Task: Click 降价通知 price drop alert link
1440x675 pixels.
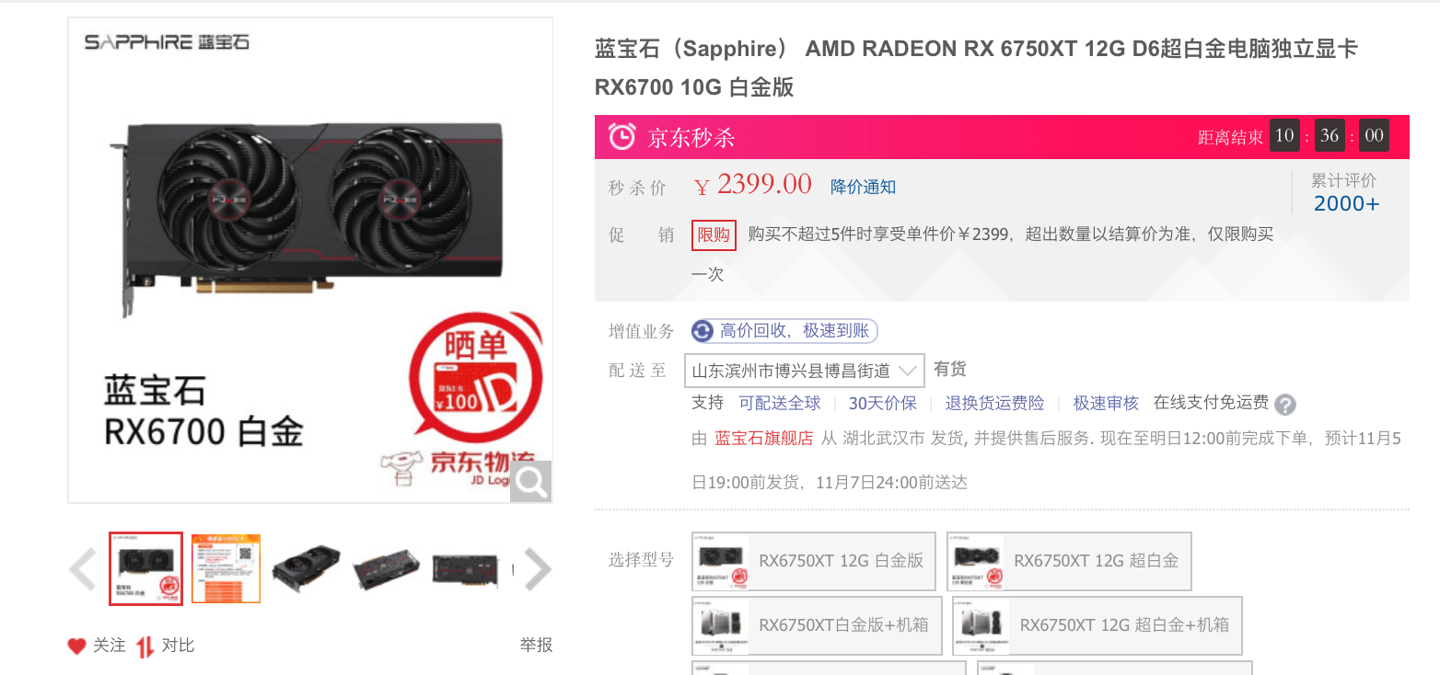Action: click(863, 186)
